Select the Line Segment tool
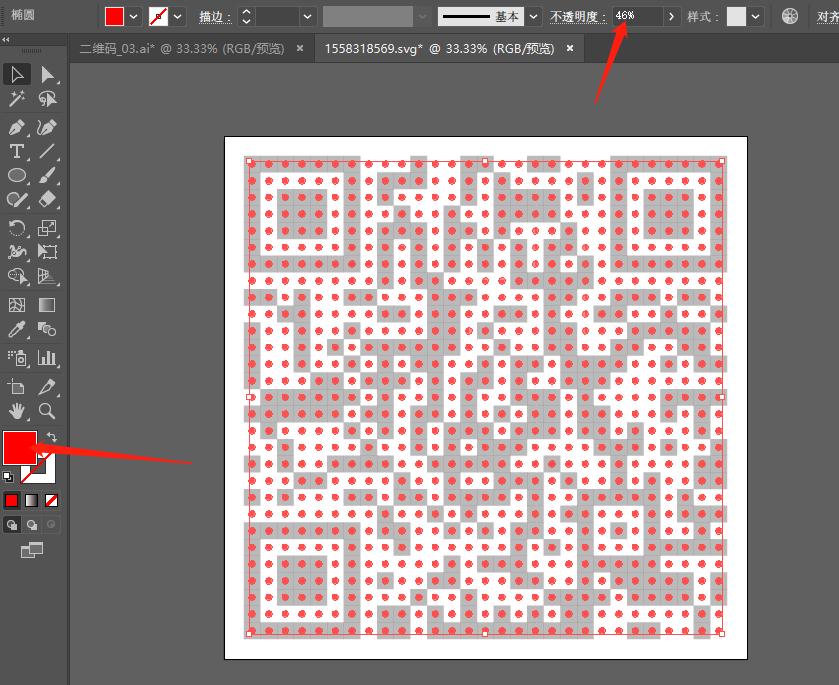This screenshot has width=839, height=685. 47,151
